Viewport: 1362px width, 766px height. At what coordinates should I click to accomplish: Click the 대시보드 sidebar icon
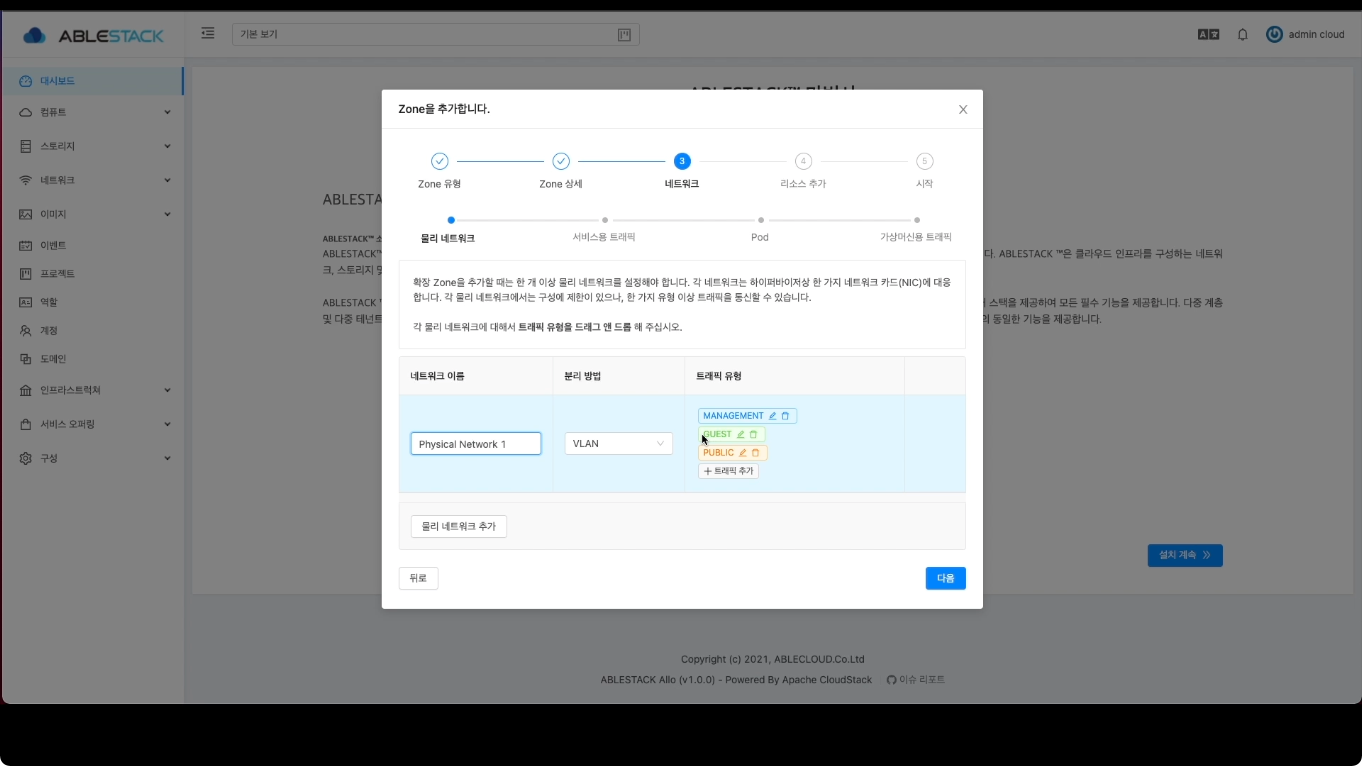(x=26, y=81)
